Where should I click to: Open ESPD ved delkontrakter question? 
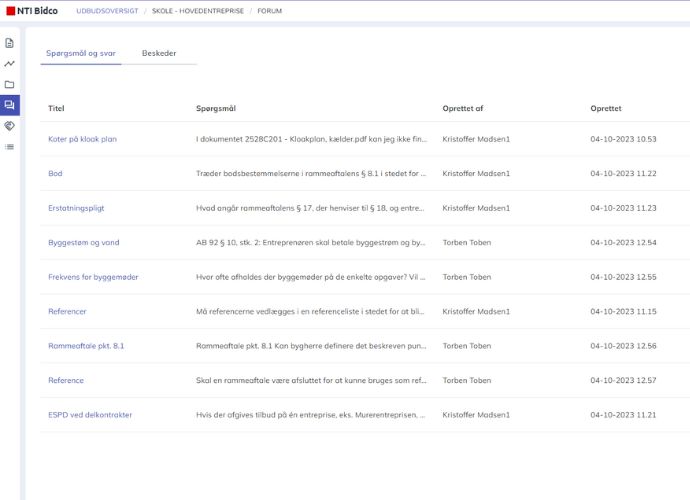[x=90, y=415]
